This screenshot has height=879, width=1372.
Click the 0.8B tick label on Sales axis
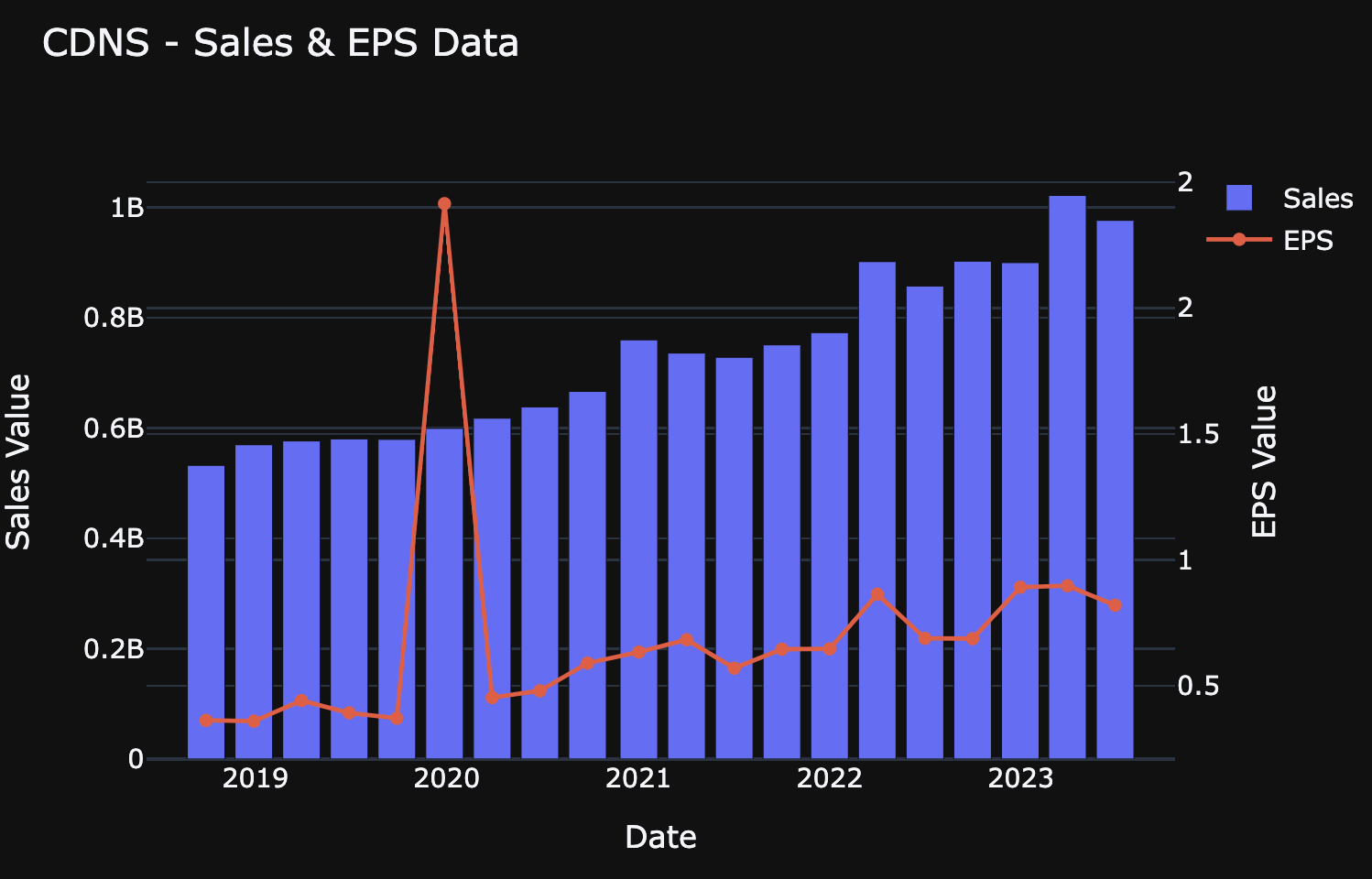point(114,318)
